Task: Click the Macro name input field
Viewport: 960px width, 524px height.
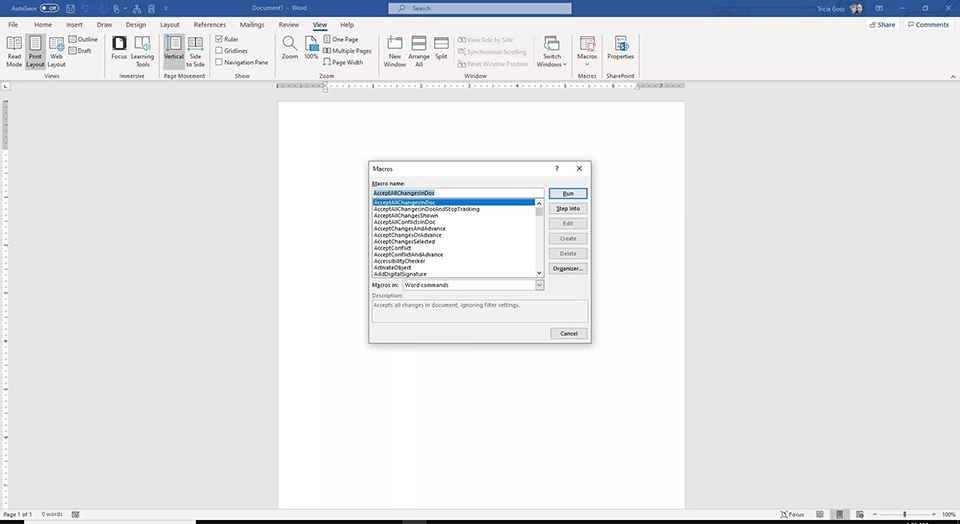Action: point(458,193)
